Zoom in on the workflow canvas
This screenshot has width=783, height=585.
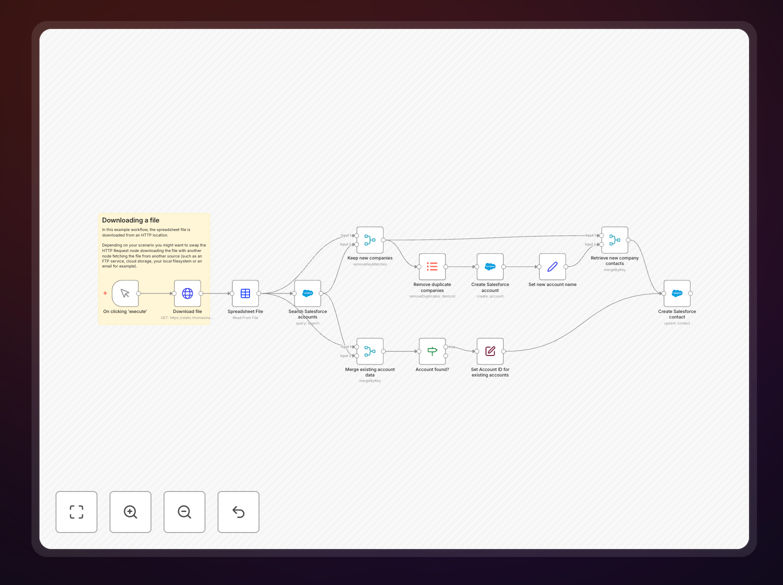pyautogui.click(x=130, y=512)
